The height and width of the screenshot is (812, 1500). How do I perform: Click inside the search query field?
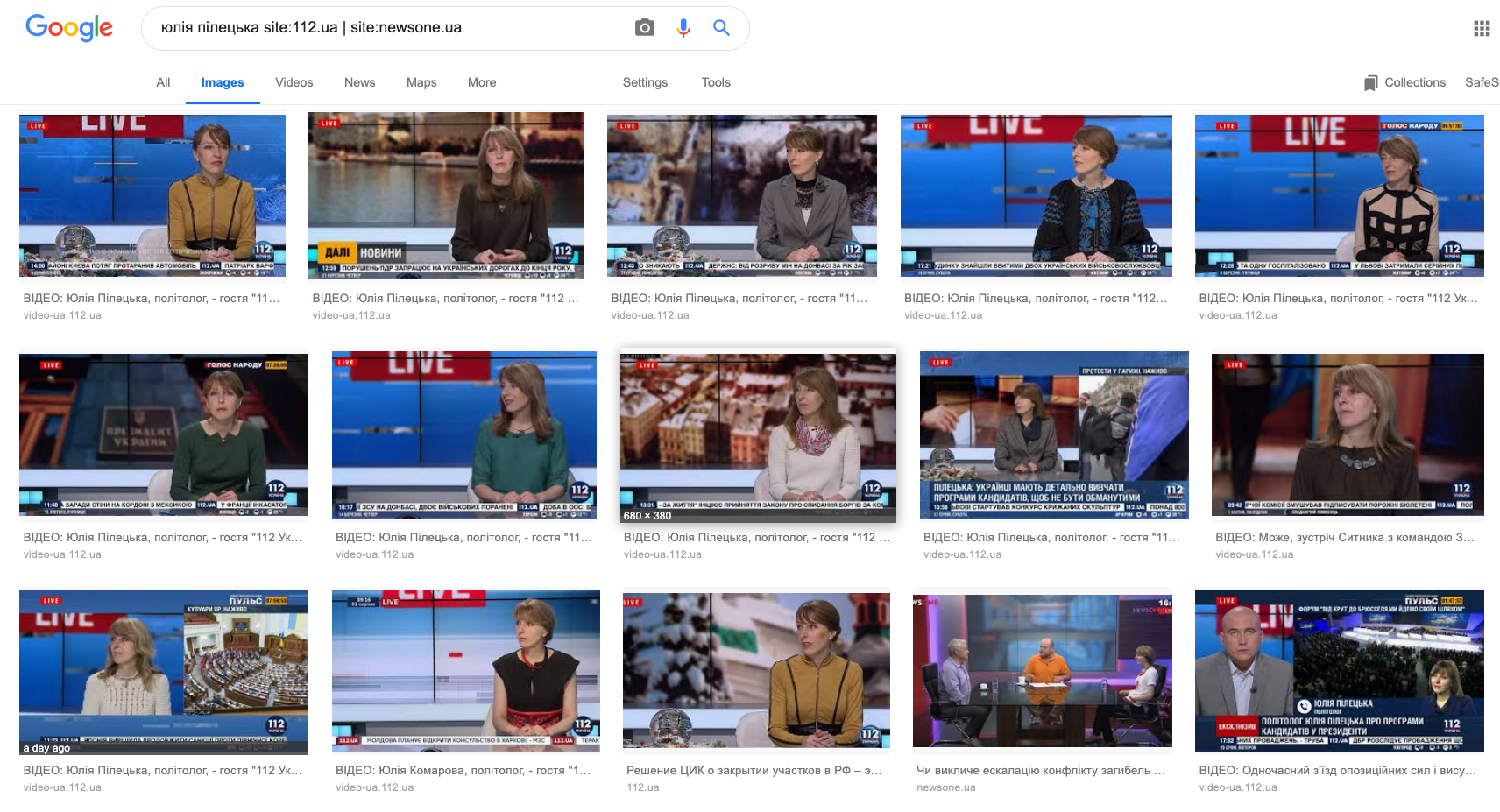tap(386, 28)
